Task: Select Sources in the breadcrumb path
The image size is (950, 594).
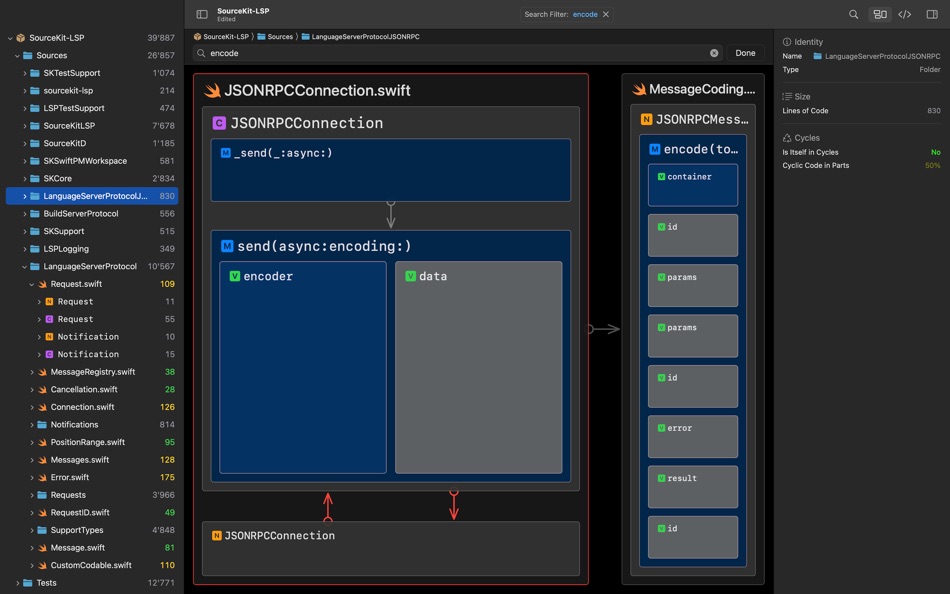Action: (275, 36)
